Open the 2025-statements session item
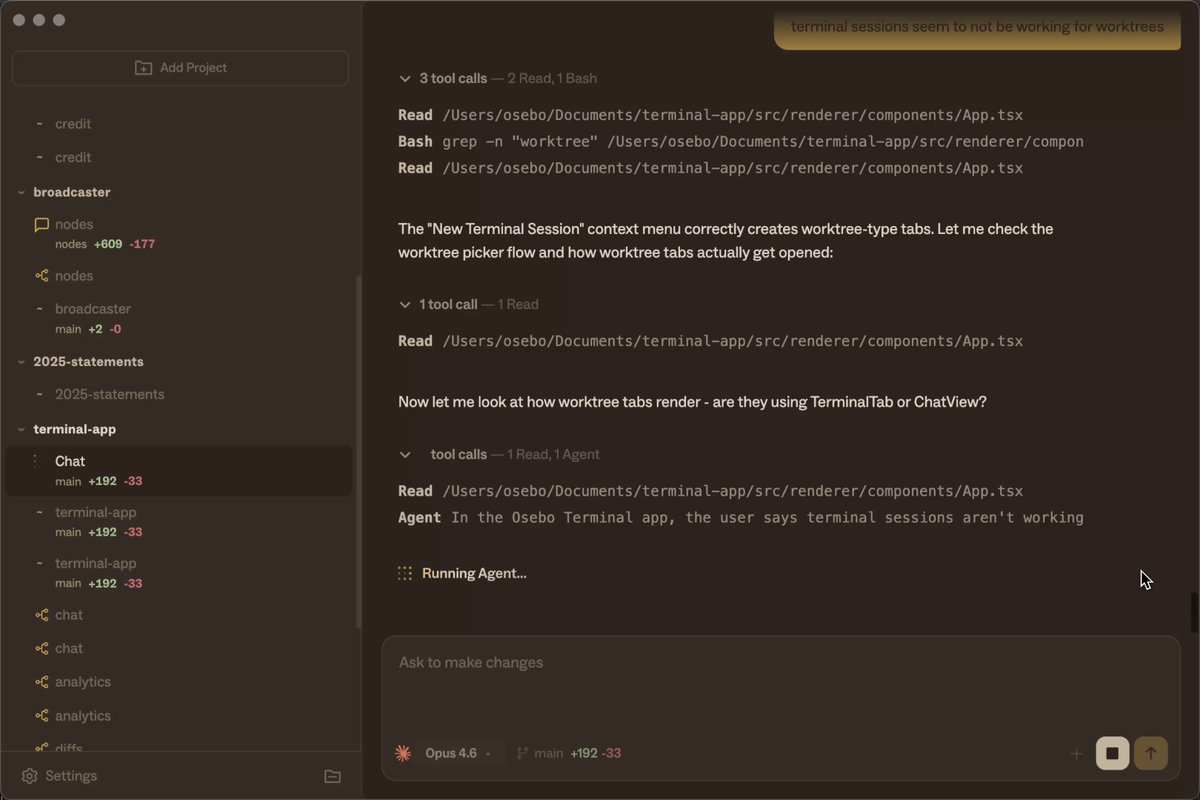Screen dimensions: 1200x800 179,394
